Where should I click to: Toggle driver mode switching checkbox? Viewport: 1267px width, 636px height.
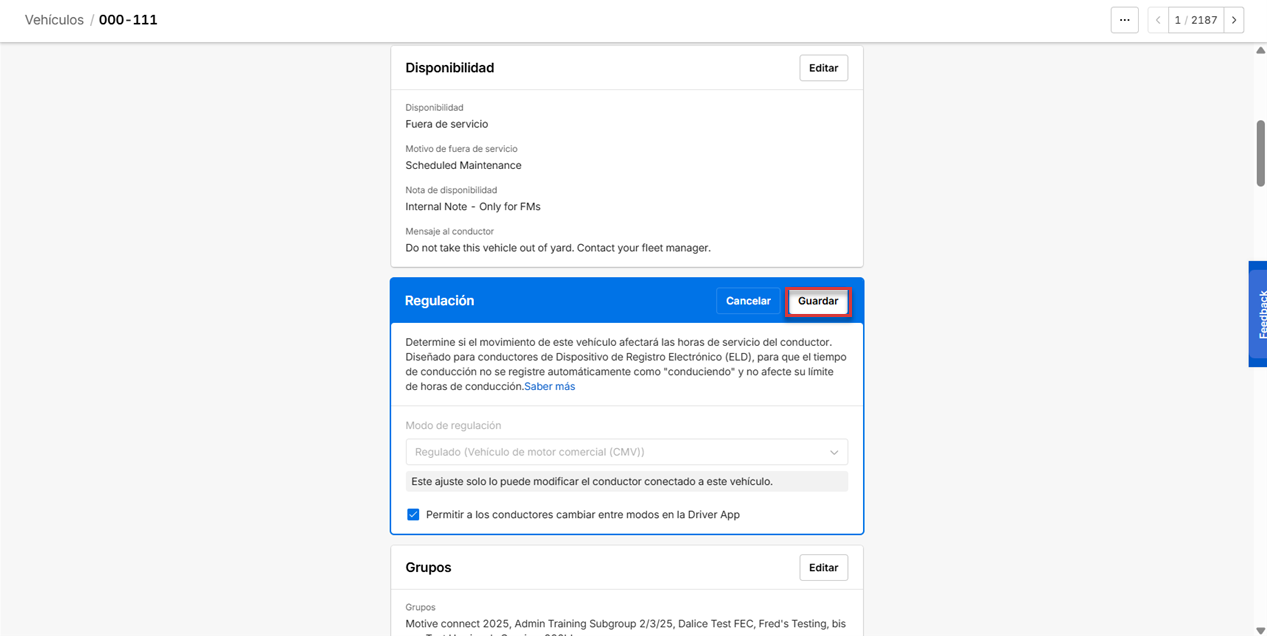413,515
